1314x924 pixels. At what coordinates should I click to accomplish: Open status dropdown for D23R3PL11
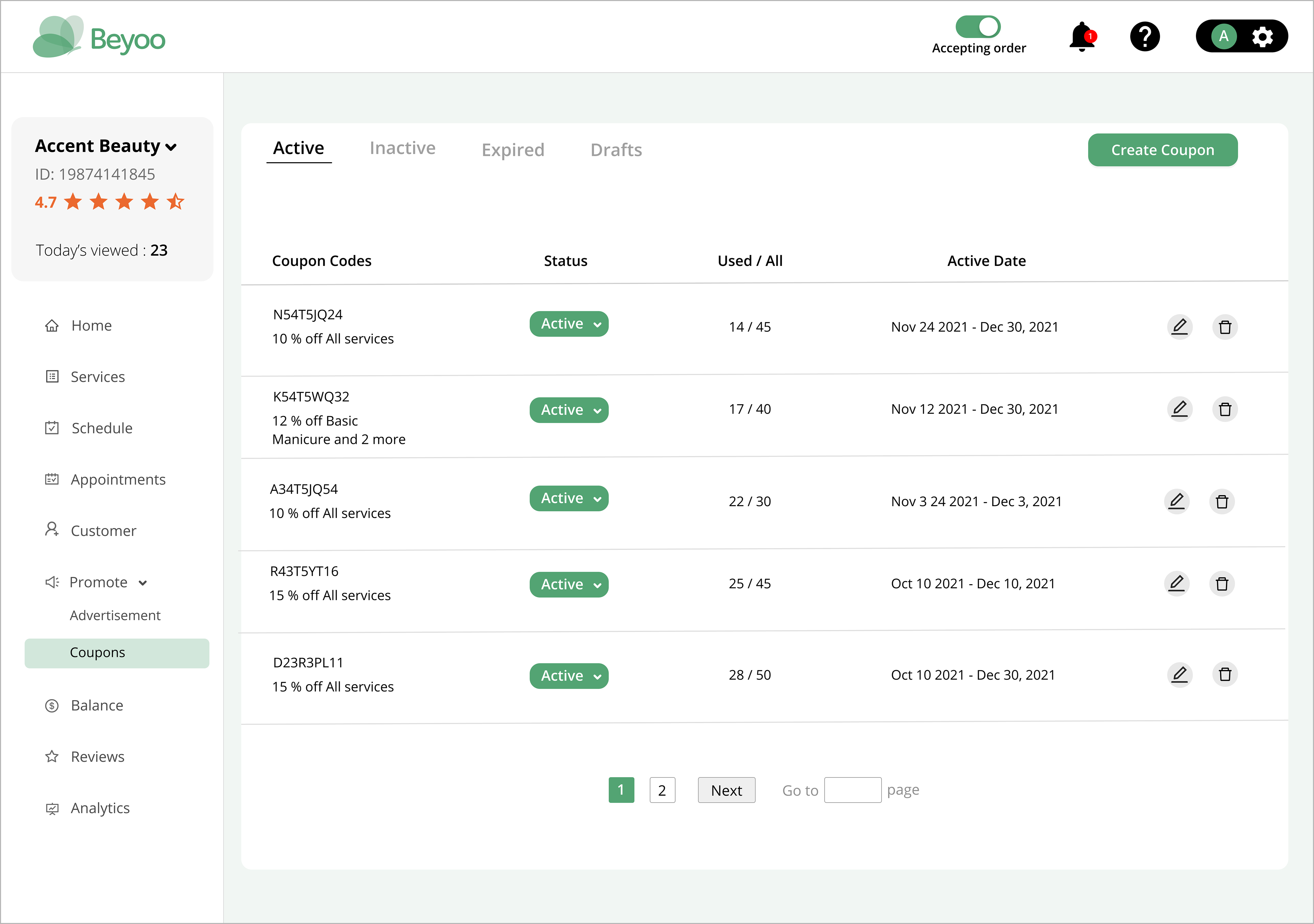tap(569, 676)
